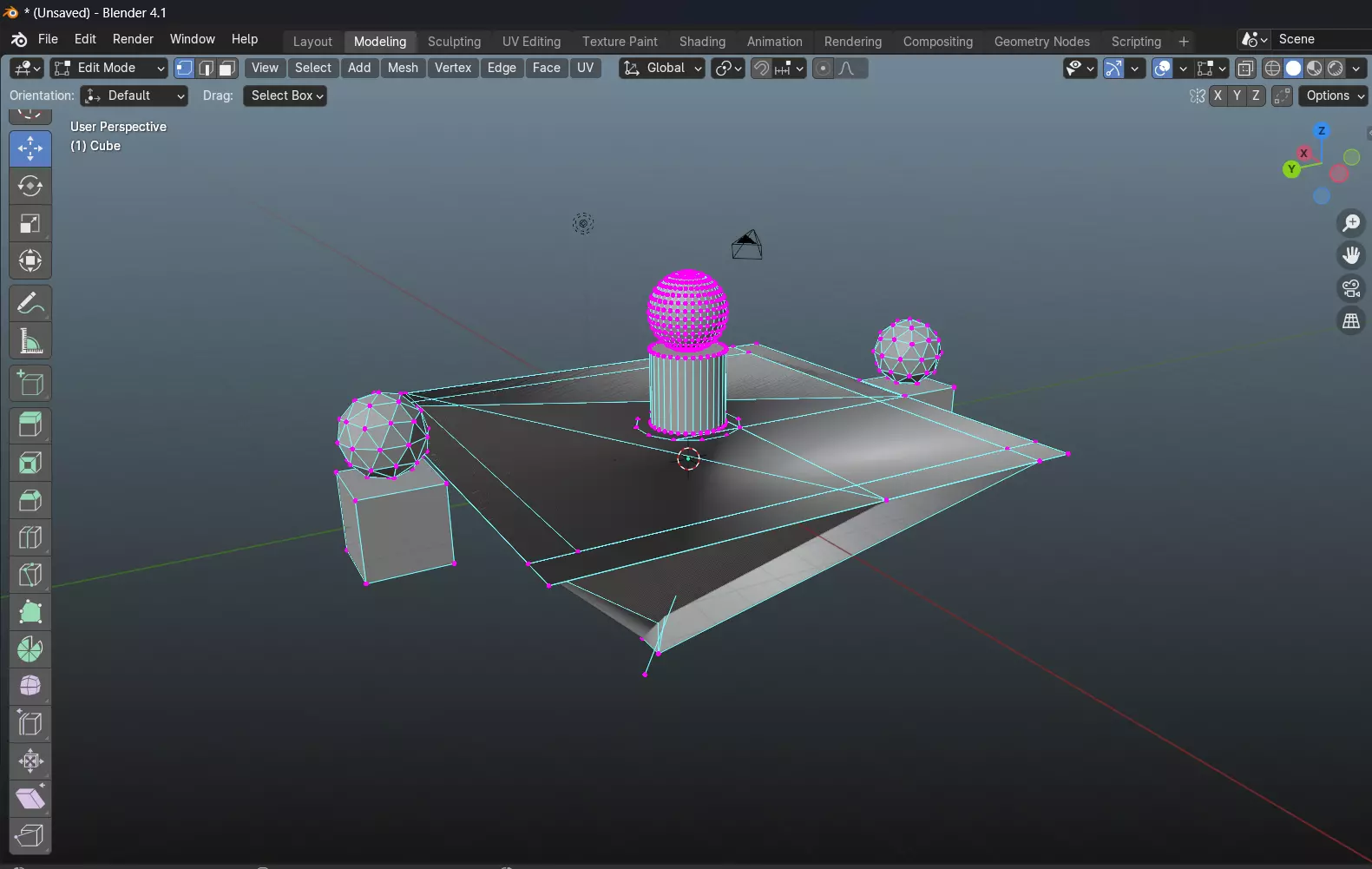Toggle show gizmo

(x=1114, y=68)
